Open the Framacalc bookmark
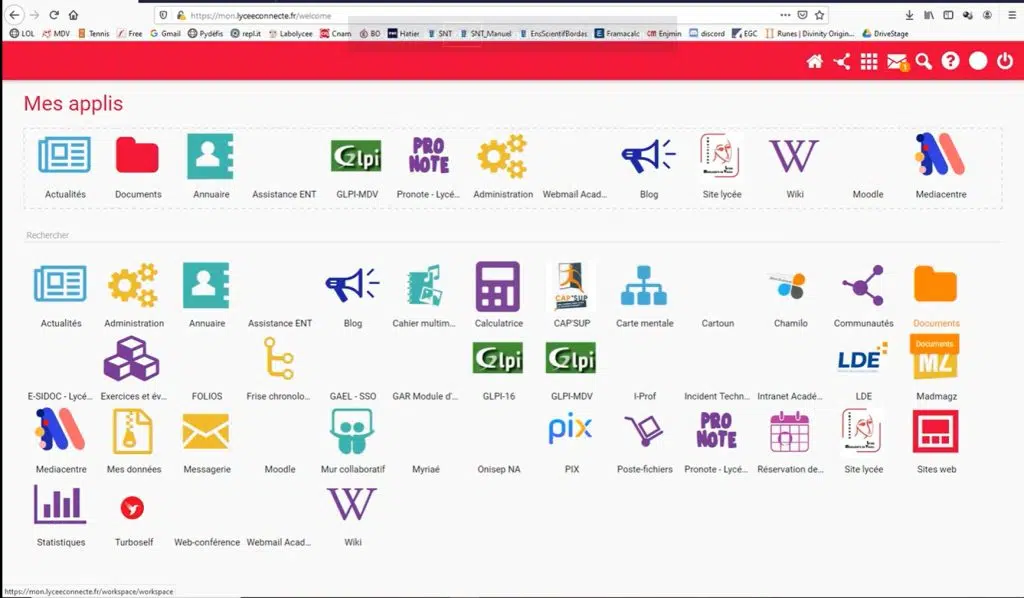The width and height of the screenshot is (1024, 598). (617, 33)
